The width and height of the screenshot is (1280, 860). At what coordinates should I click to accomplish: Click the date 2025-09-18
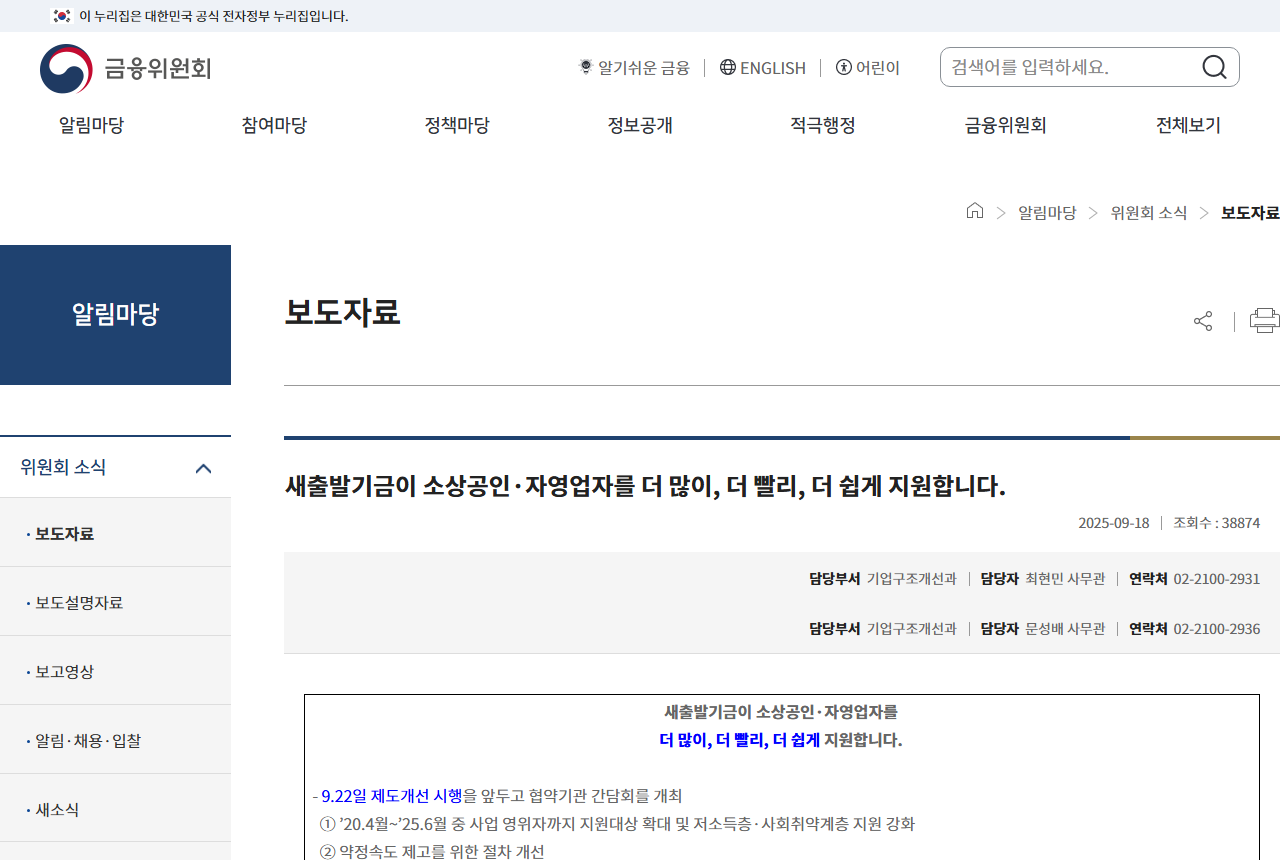pos(1114,523)
